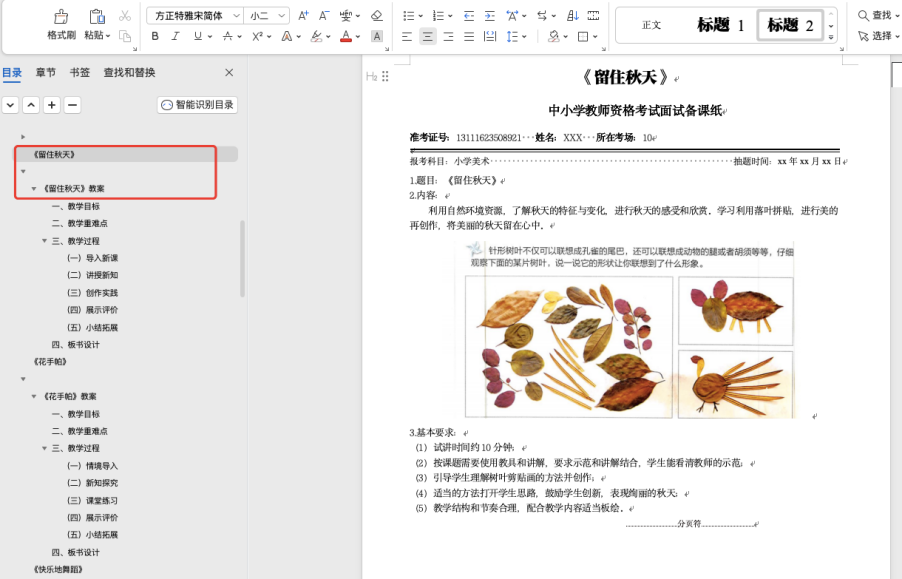Click the 智能识别目录 button
902x579 pixels.
(x=197, y=105)
